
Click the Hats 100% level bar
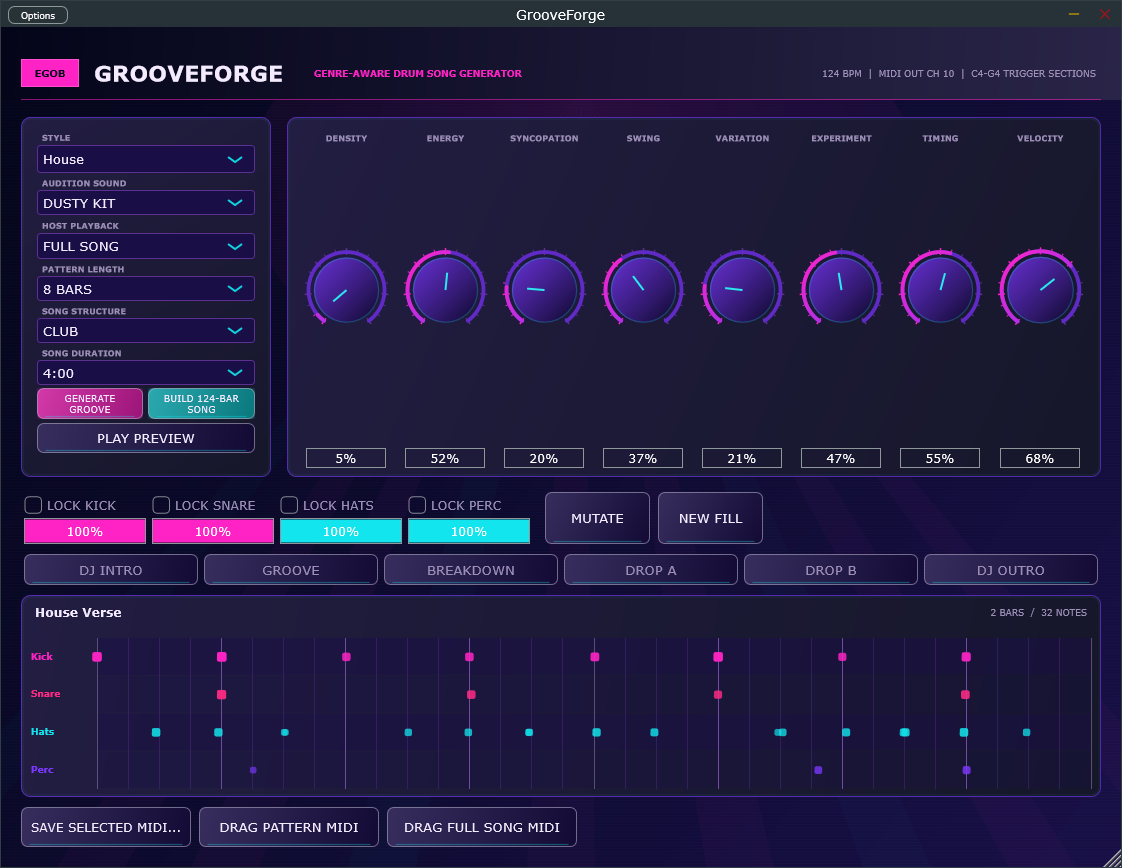(x=341, y=531)
